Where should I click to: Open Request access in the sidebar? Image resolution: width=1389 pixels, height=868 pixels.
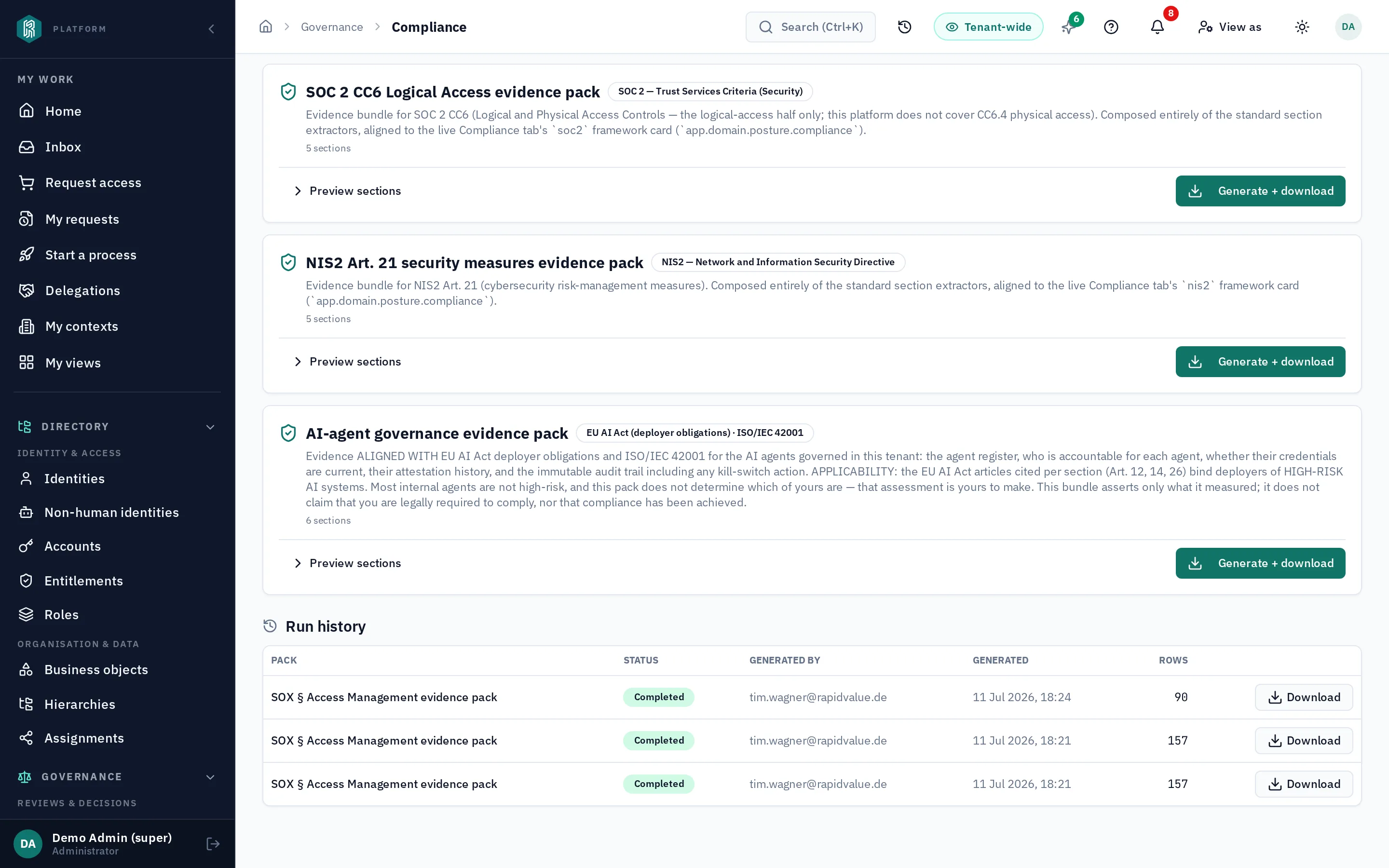117,183
